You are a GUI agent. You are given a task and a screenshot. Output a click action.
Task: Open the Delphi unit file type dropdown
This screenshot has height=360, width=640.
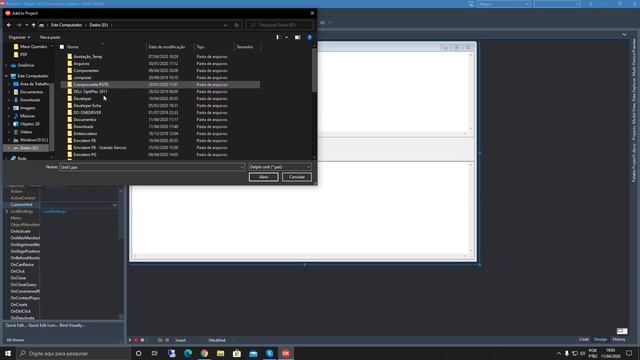point(280,167)
